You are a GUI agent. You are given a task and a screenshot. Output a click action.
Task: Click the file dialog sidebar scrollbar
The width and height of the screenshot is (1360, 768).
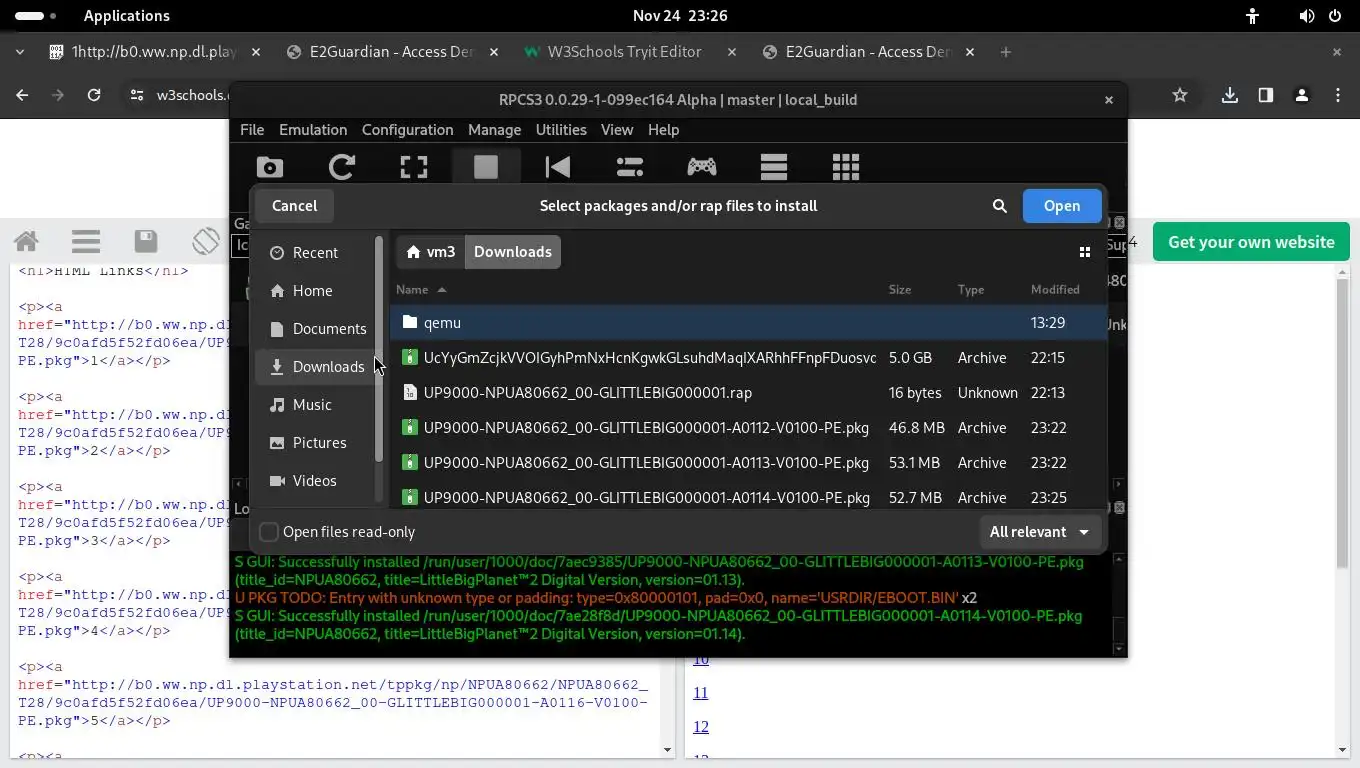(x=379, y=350)
